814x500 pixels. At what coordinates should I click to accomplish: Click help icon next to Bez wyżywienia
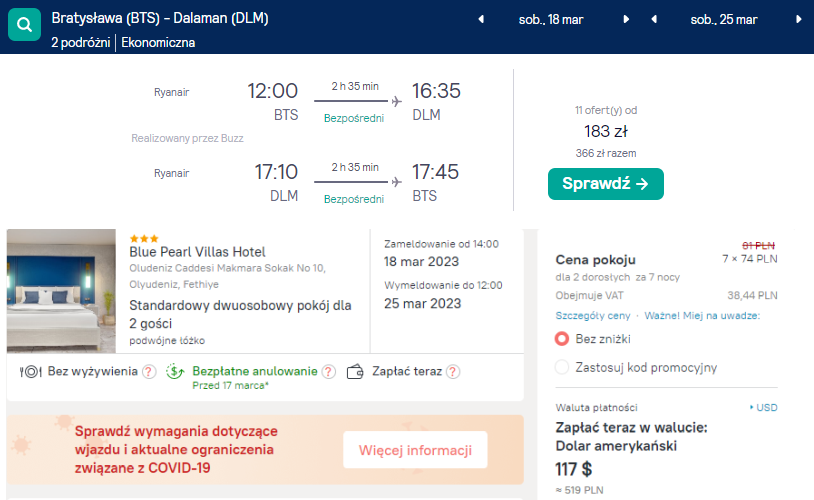(x=149, y=371)
